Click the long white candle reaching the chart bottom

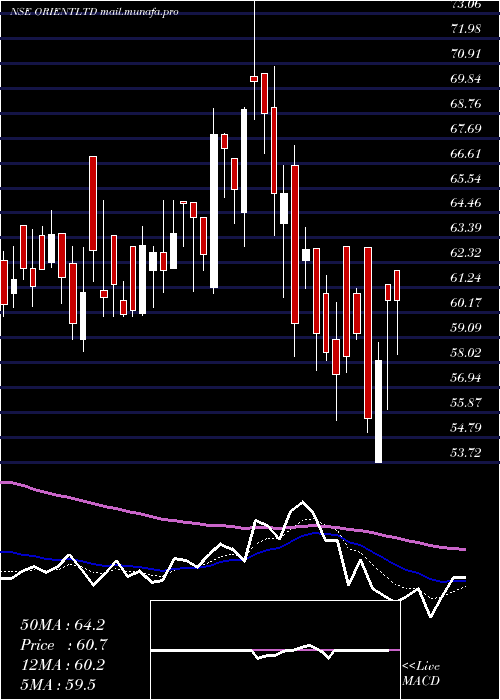point(378,411)
